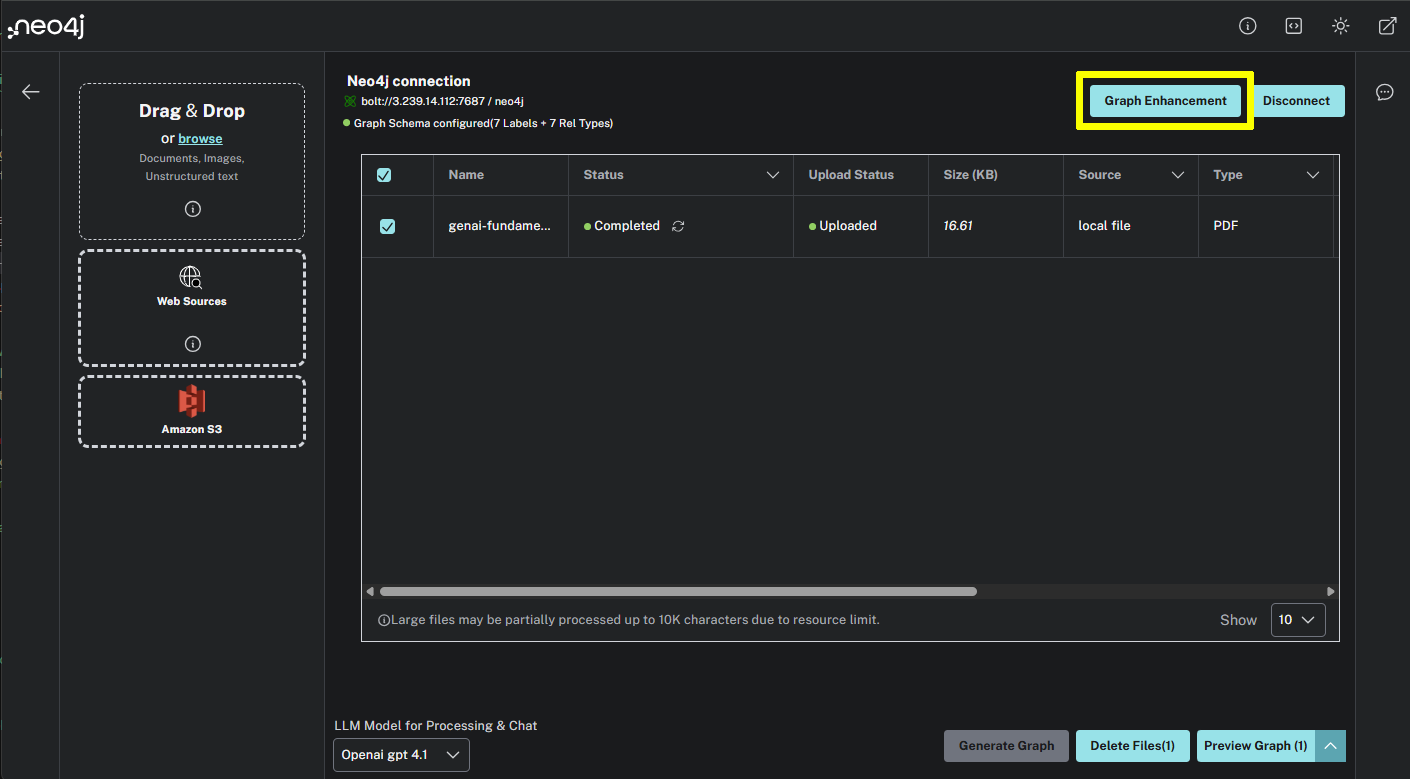Open the chat assistant bubble icon
The height and width of the screenshot is (779, 1410).
pyautogui.click(x=1384, y=91)
